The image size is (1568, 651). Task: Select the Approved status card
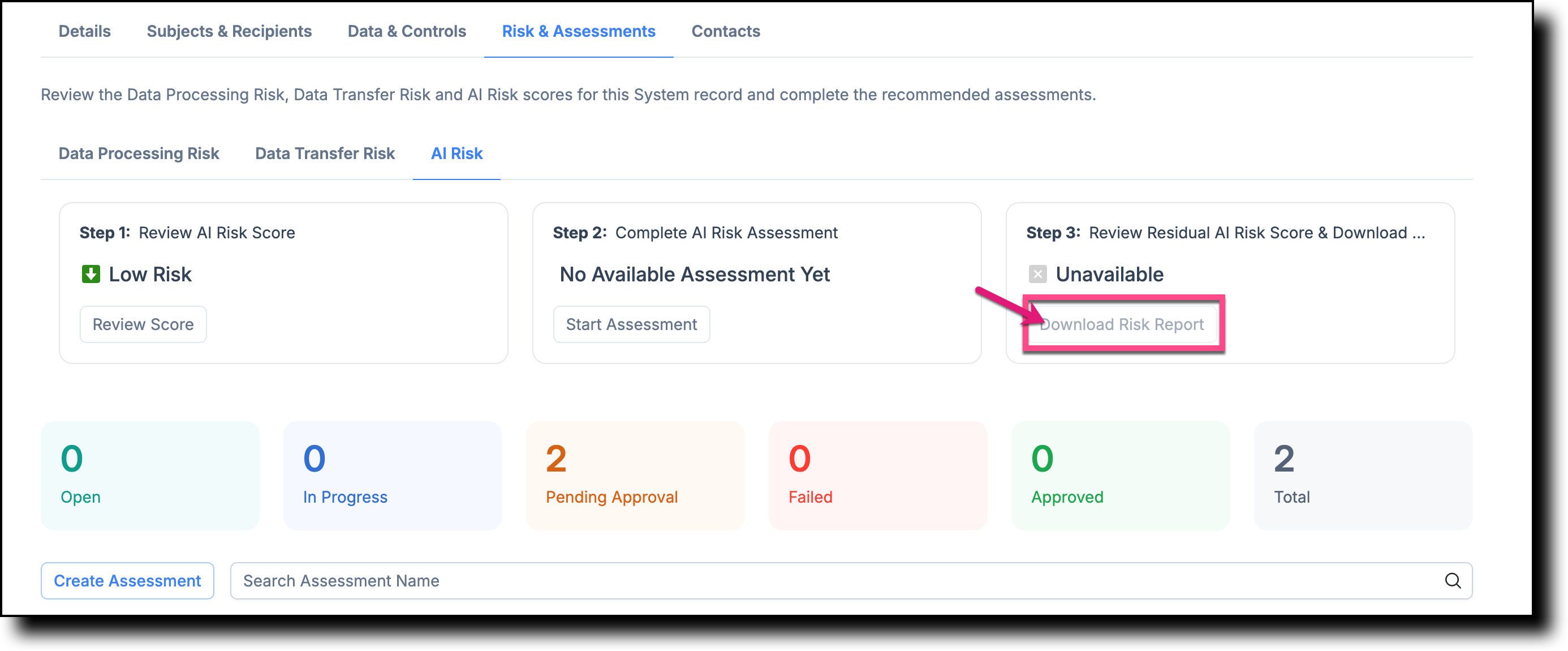tap(1121, 476)
